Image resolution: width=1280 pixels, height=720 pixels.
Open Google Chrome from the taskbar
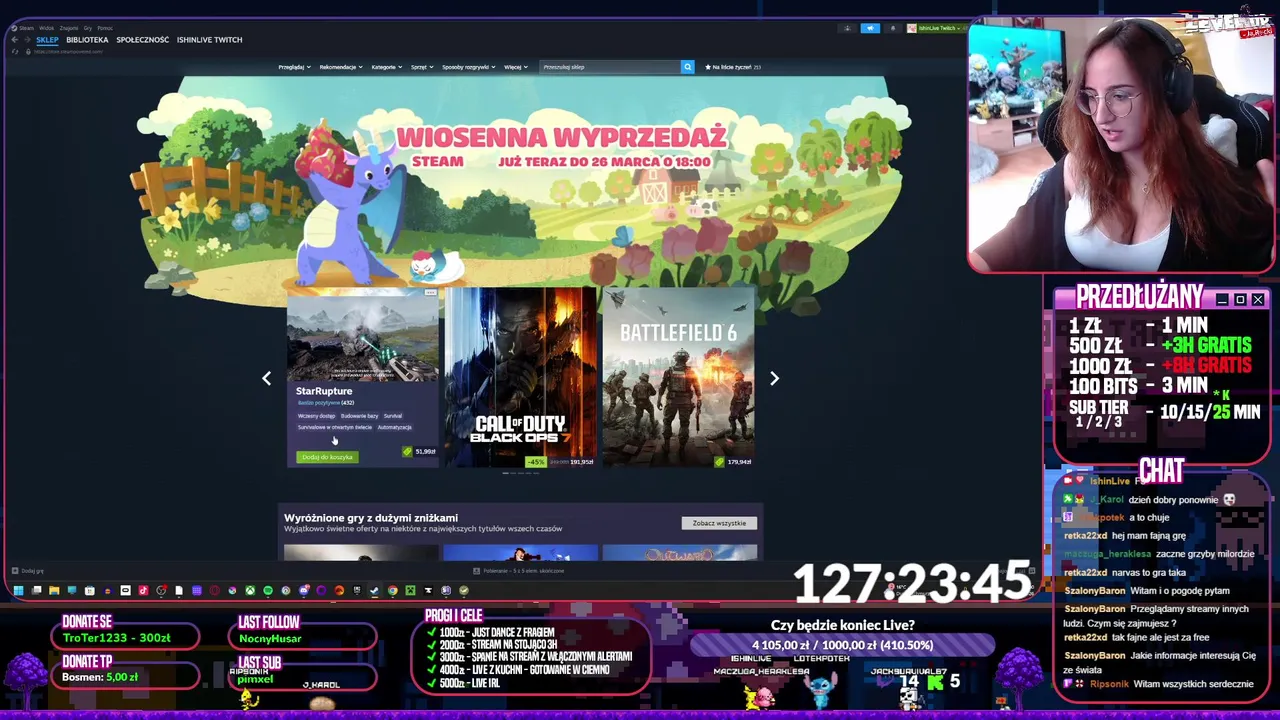pos(393,590)
